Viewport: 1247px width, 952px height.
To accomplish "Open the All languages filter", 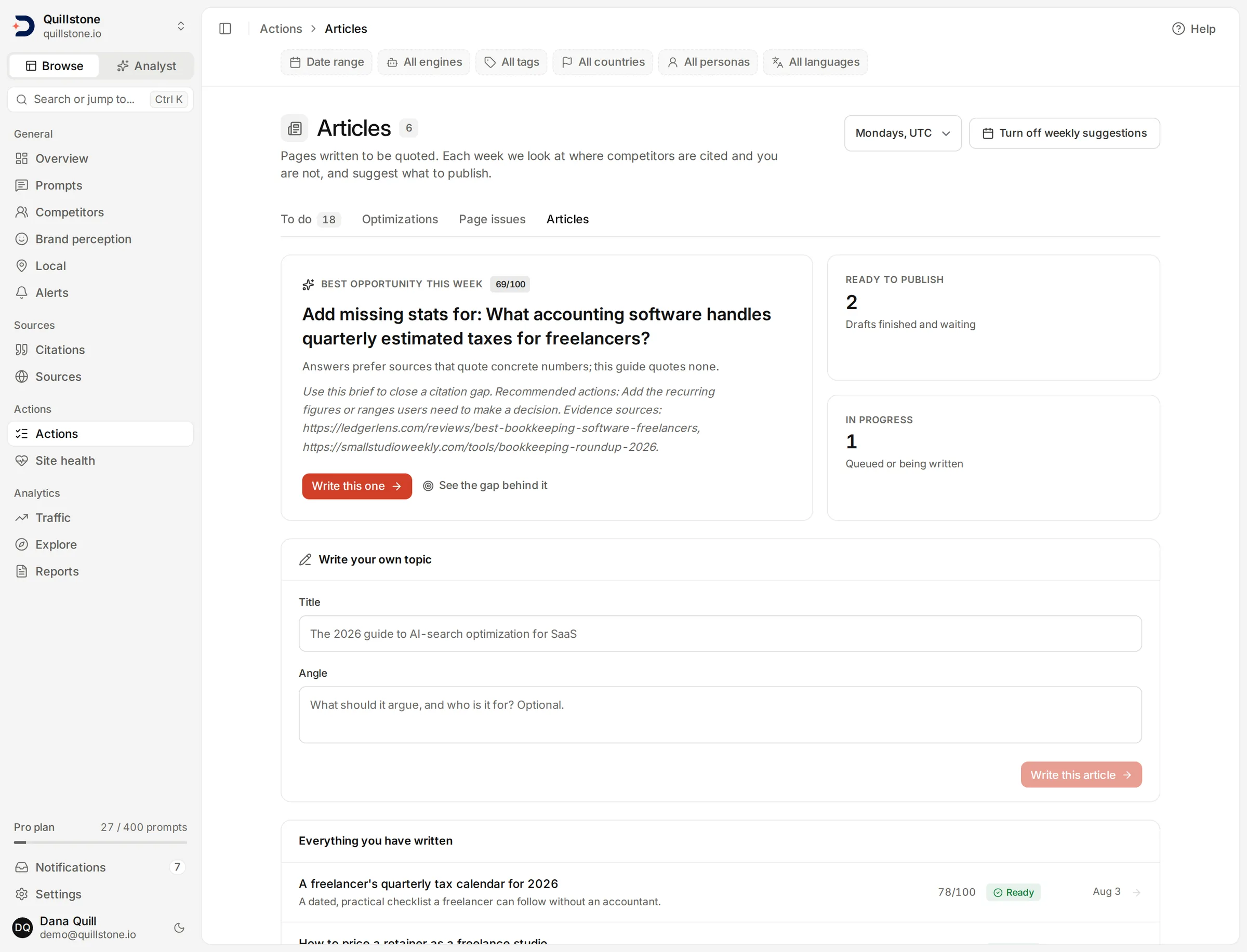I will 815,62.
